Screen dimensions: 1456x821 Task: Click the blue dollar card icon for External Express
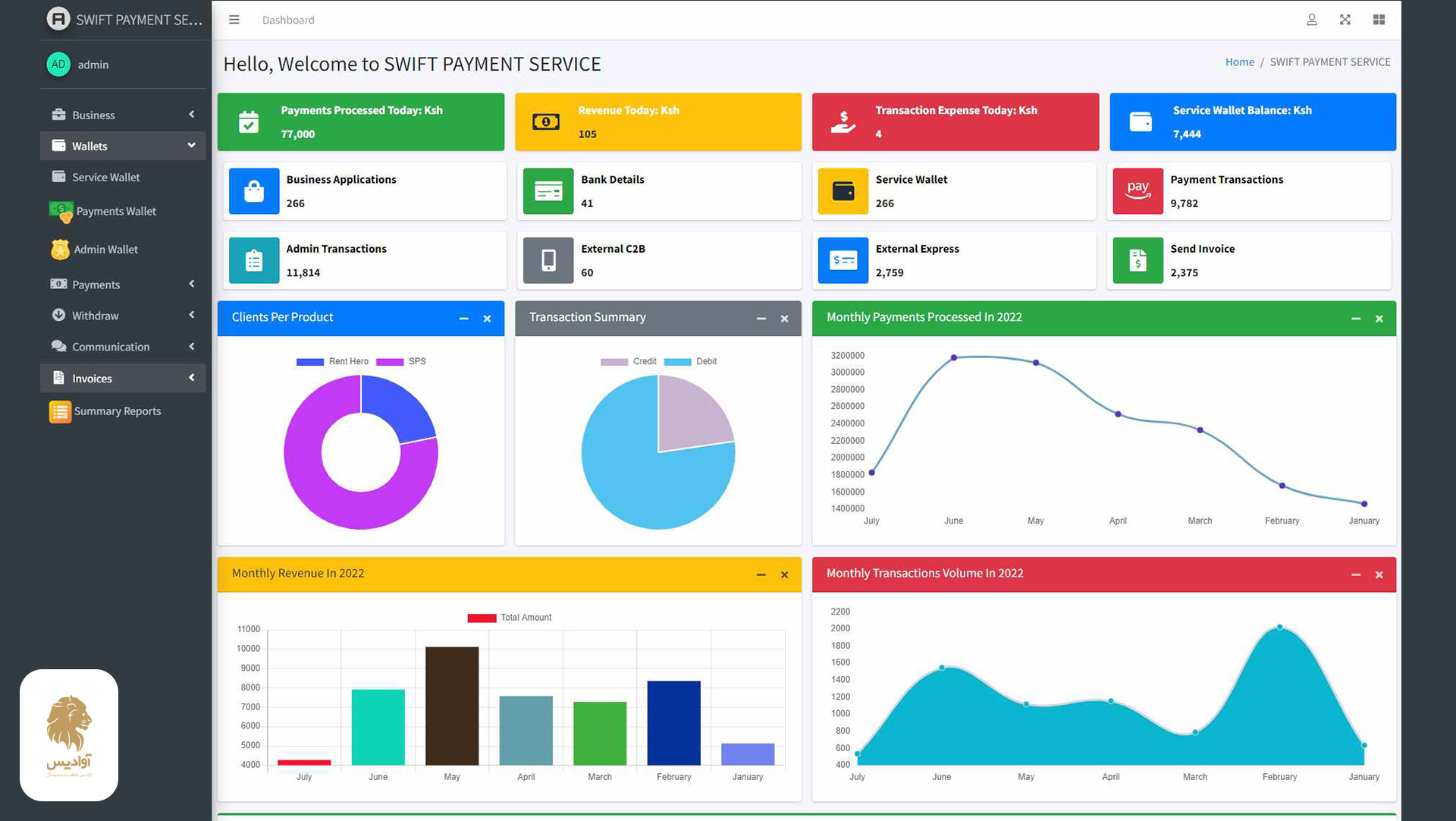[843, 260]
